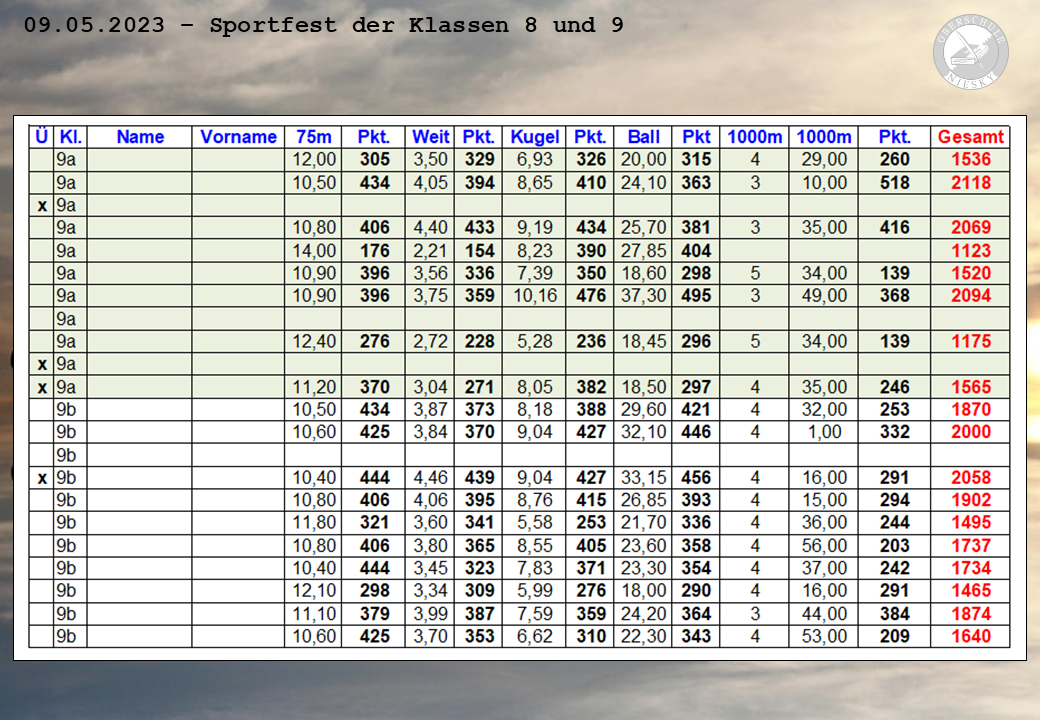Image resolution: width=1040 pixels, height=720 pixels.
Task: Click total score 1874
Action: click(970, 614)
